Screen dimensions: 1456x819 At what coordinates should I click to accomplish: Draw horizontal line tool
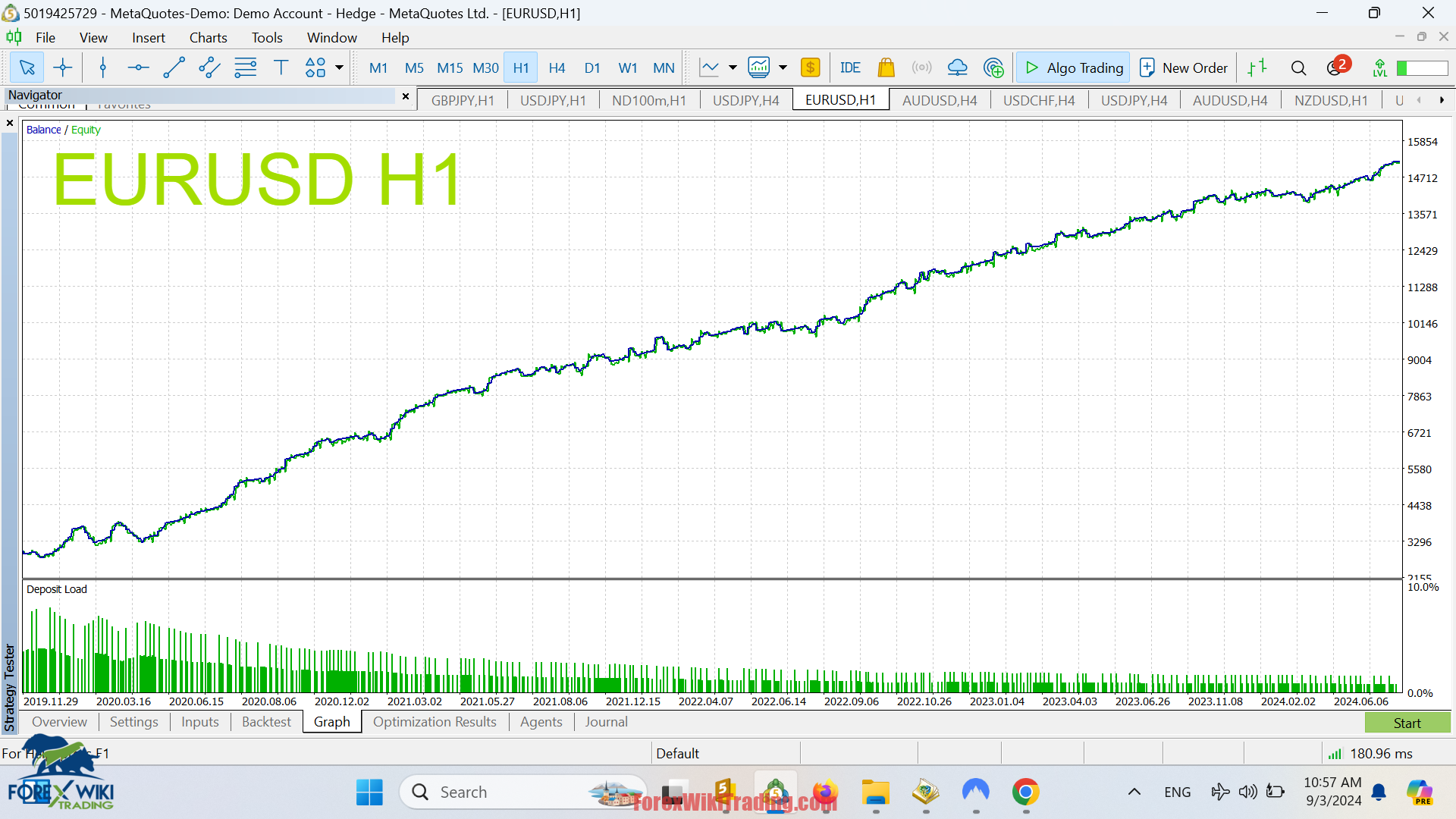pos(138,68)
